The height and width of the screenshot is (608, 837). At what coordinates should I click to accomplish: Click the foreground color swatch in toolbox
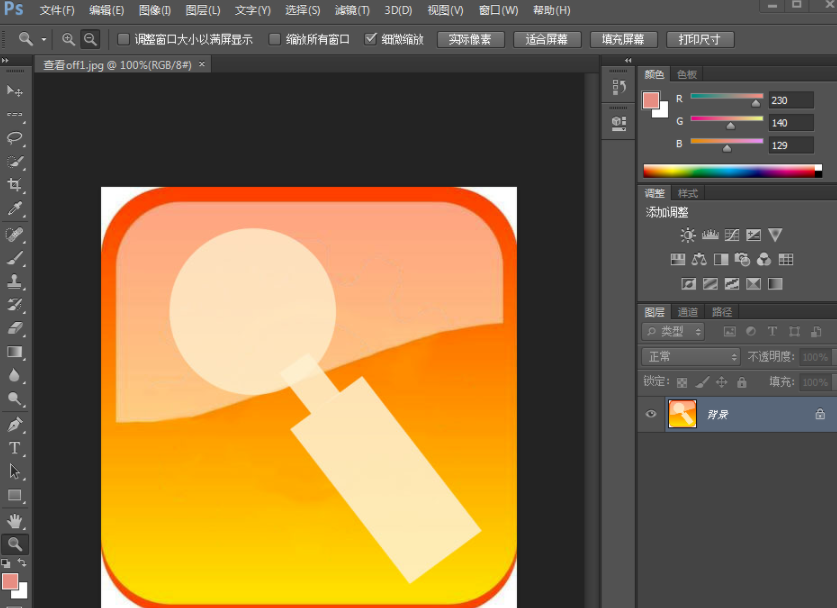coord(10,581)
